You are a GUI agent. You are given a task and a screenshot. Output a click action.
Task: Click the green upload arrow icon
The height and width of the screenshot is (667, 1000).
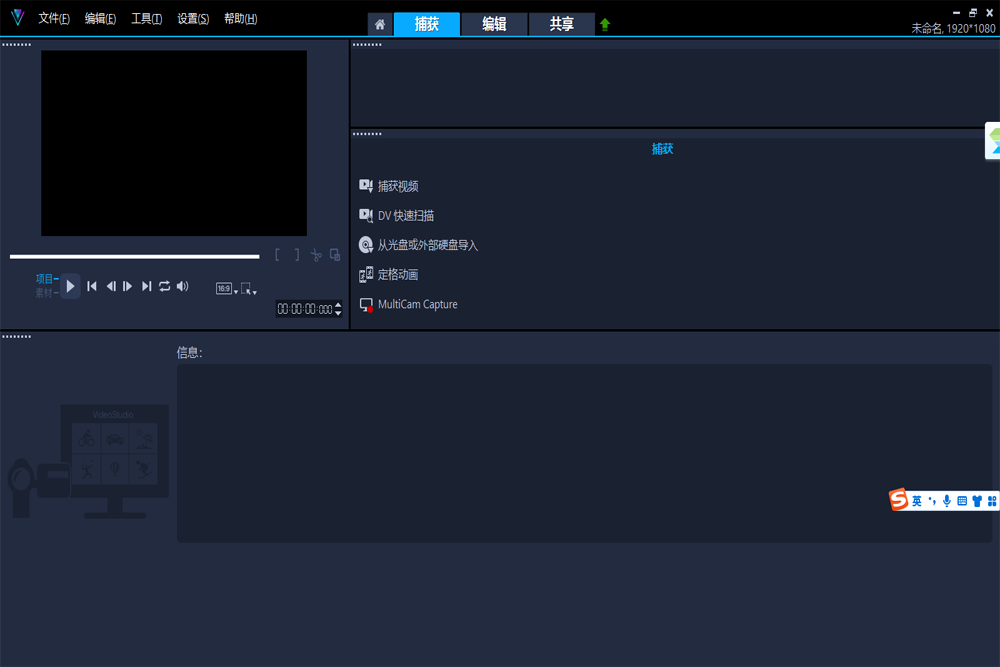click(x=605, y=25)
